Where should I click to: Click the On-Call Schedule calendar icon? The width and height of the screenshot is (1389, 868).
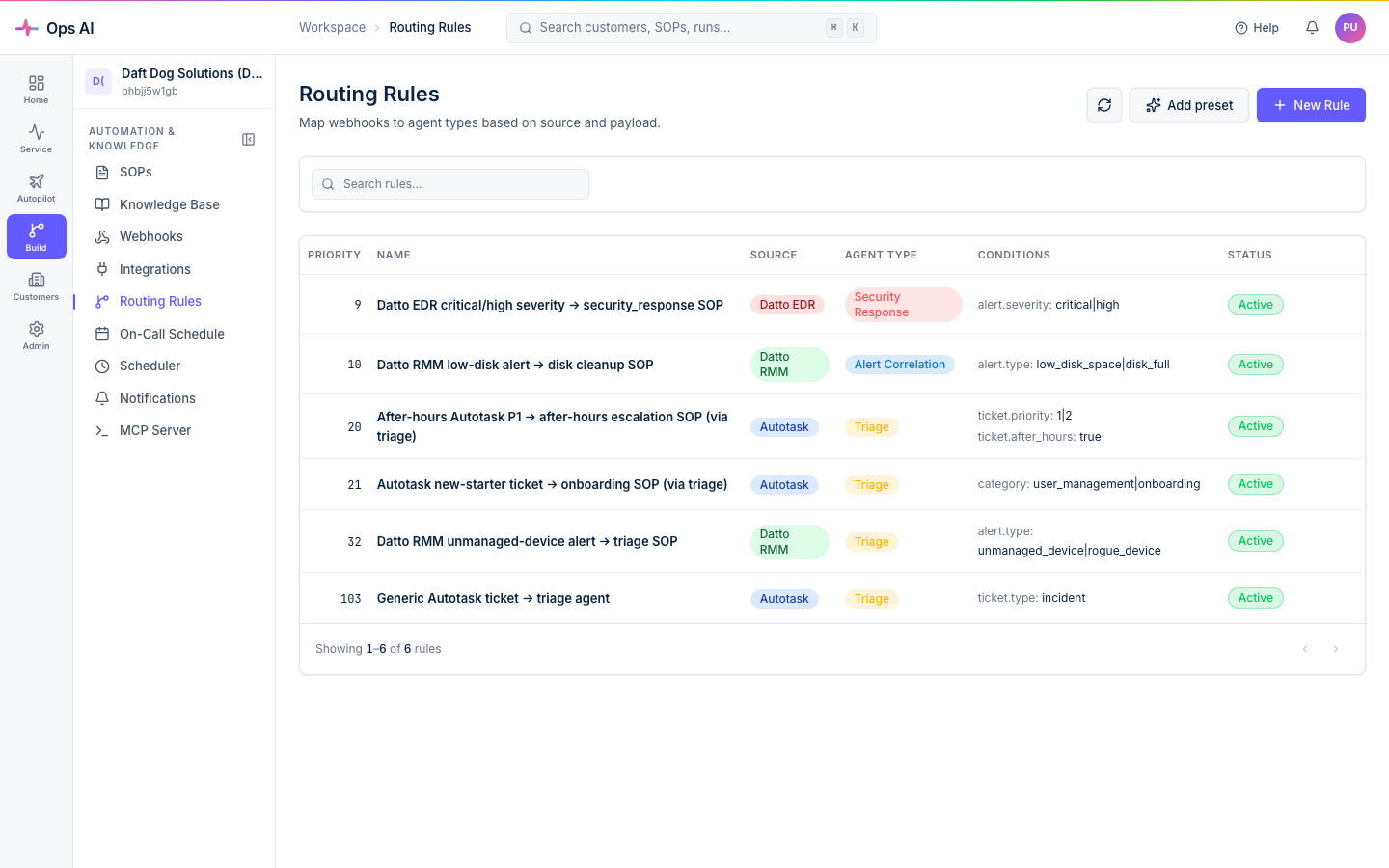pos(102,334)
